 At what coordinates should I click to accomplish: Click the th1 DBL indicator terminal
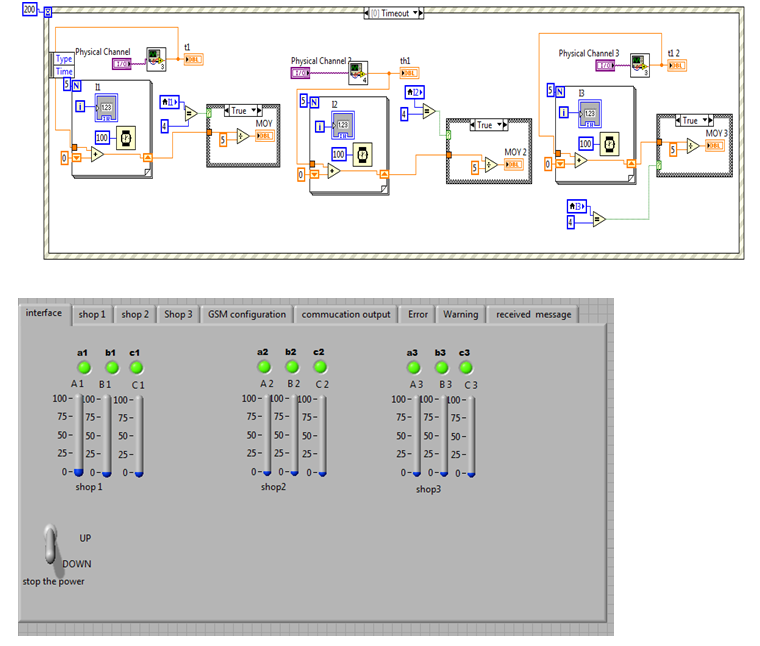[x=410, y=73]
